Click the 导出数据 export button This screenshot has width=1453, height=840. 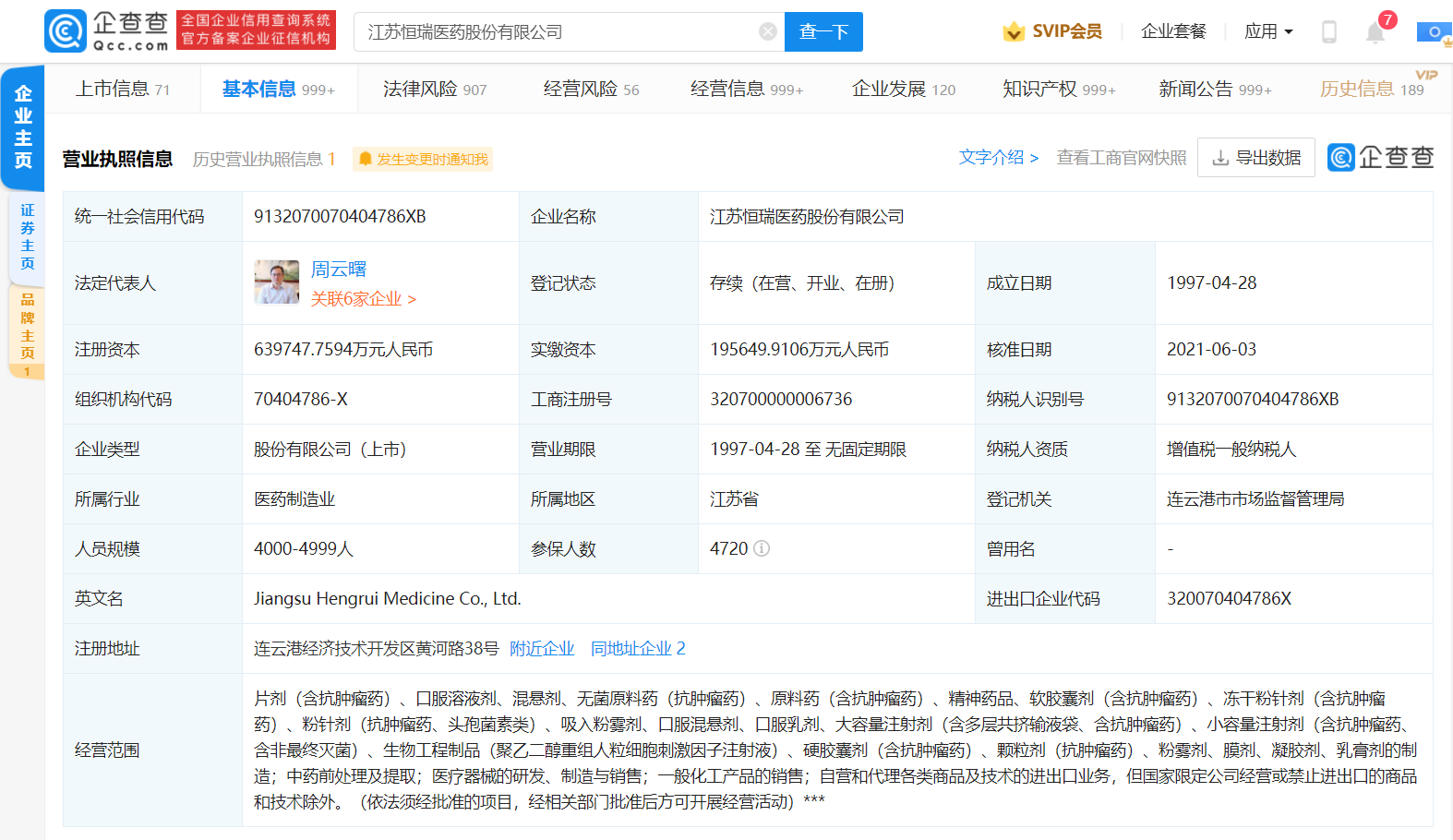[x=1255, y=158]
